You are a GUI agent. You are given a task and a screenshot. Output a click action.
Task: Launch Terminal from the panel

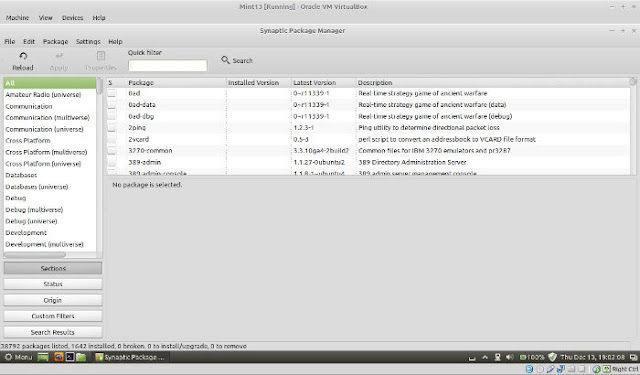[70, 357]
